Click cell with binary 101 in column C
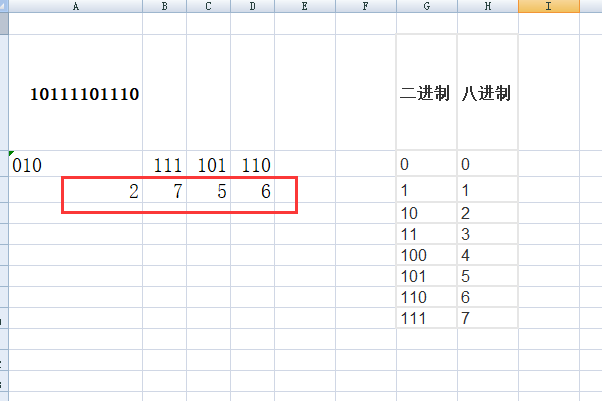The height and width of the screenshot is (401, 602). point(208,164)
